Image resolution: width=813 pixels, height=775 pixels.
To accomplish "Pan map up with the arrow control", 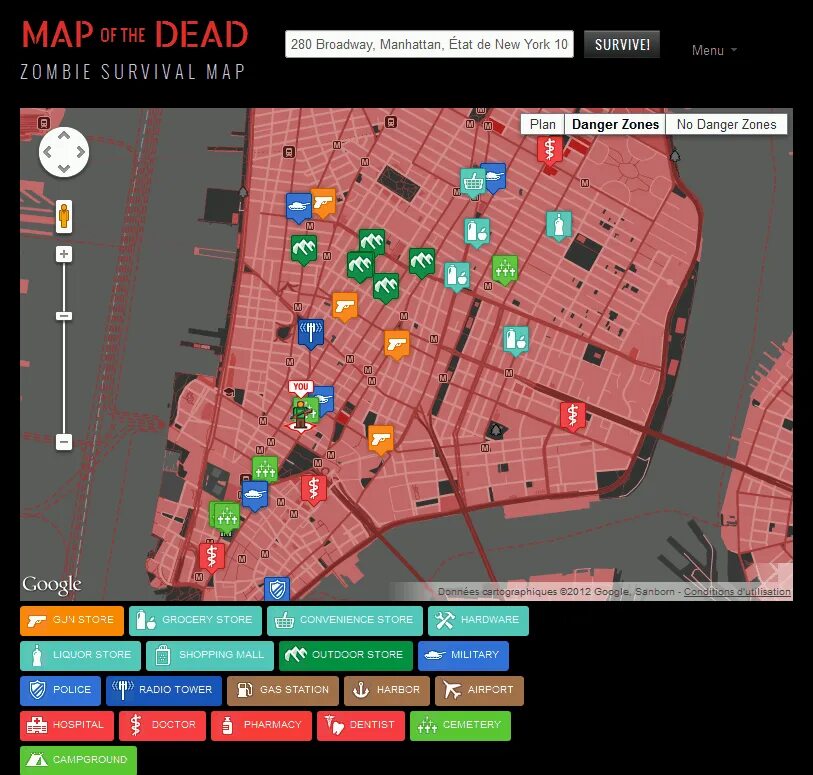I will [64, 135].
